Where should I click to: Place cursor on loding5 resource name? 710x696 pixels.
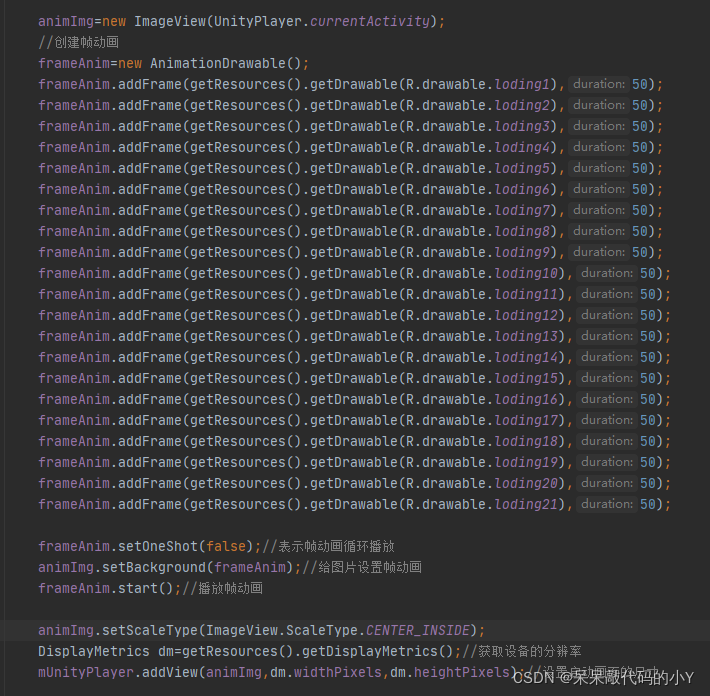[x=522, y=168]
